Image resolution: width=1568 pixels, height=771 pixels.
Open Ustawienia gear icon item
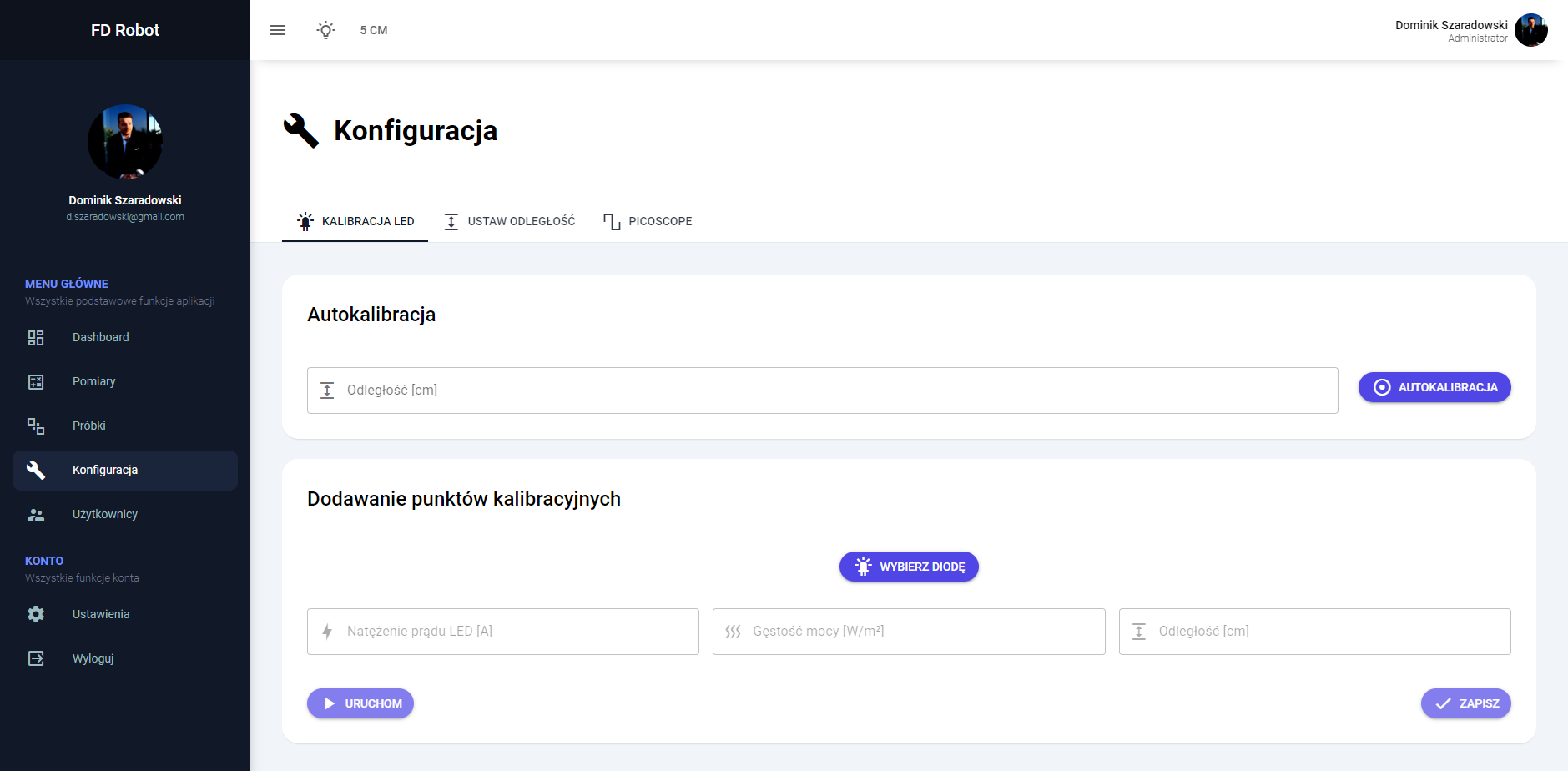tap(36, 614)
